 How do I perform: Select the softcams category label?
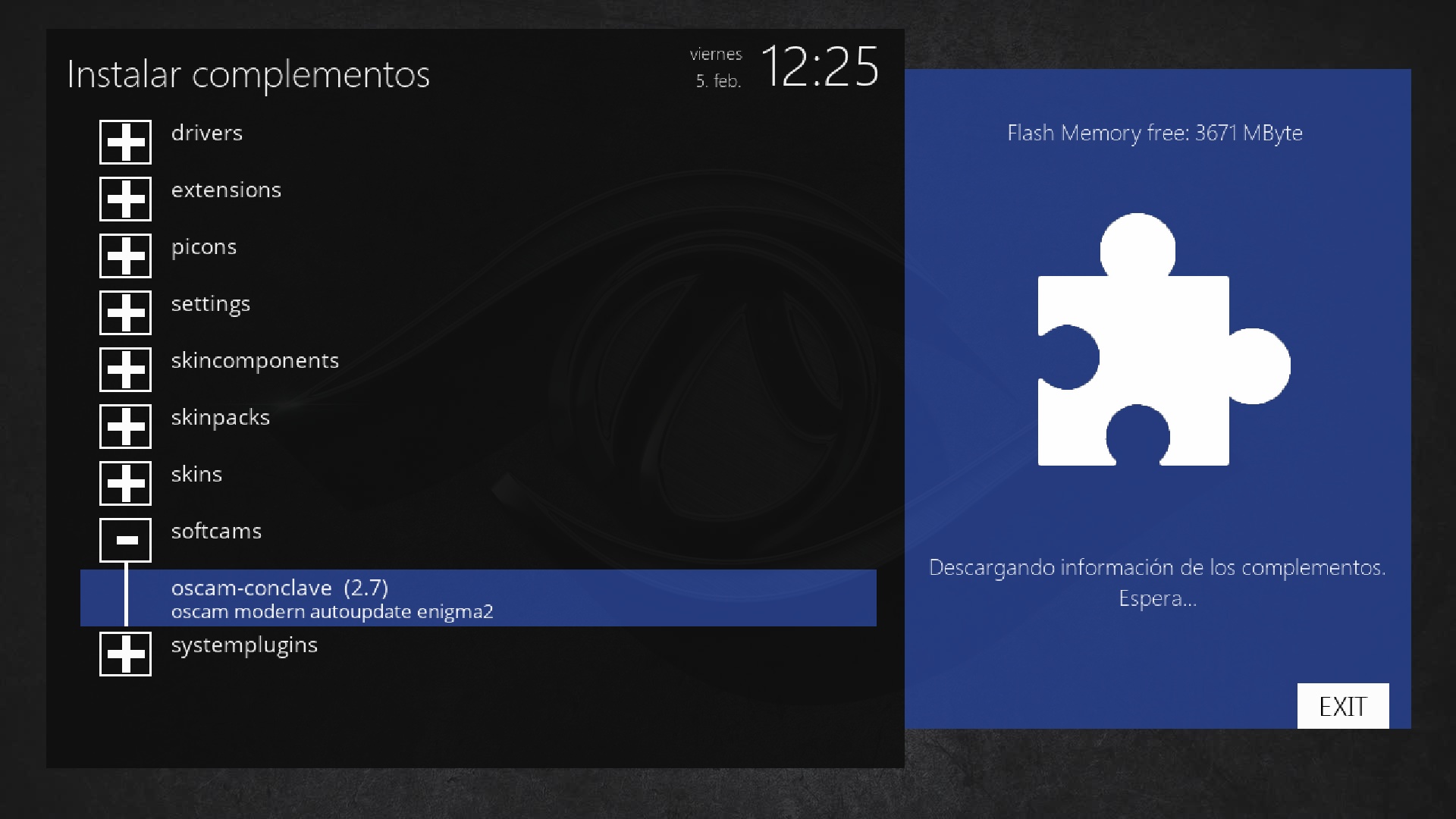(x=216, y=531)
